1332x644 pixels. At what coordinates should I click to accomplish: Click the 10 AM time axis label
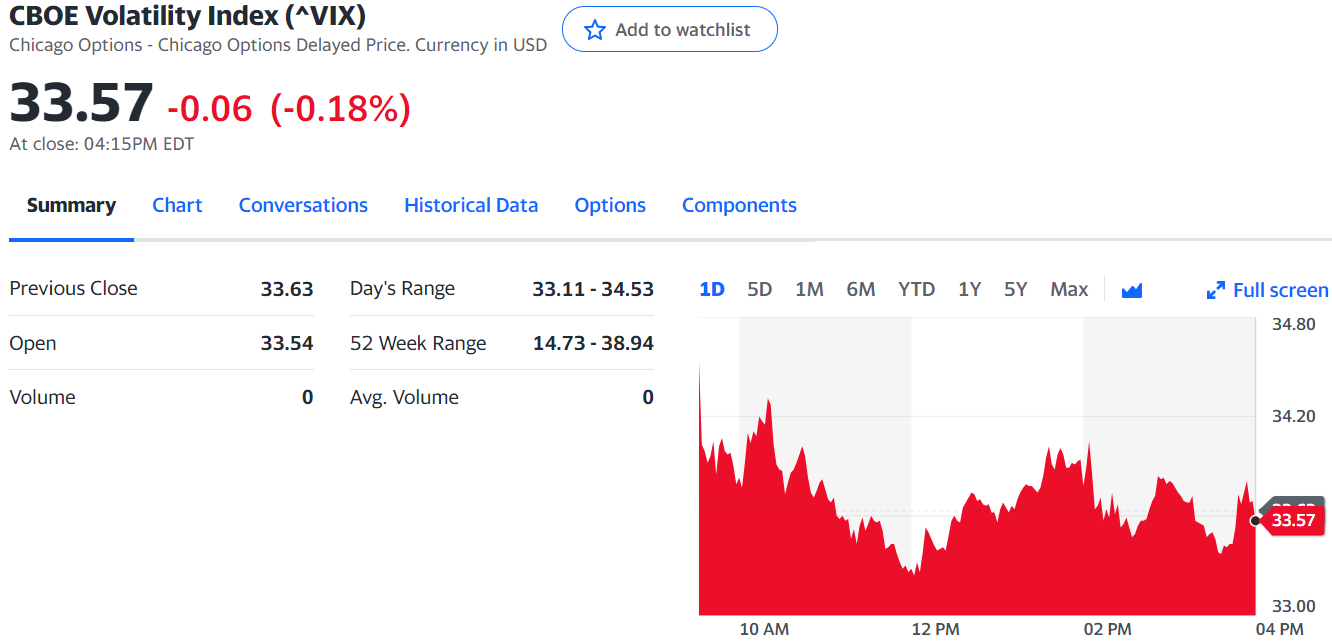click(764, 629)
